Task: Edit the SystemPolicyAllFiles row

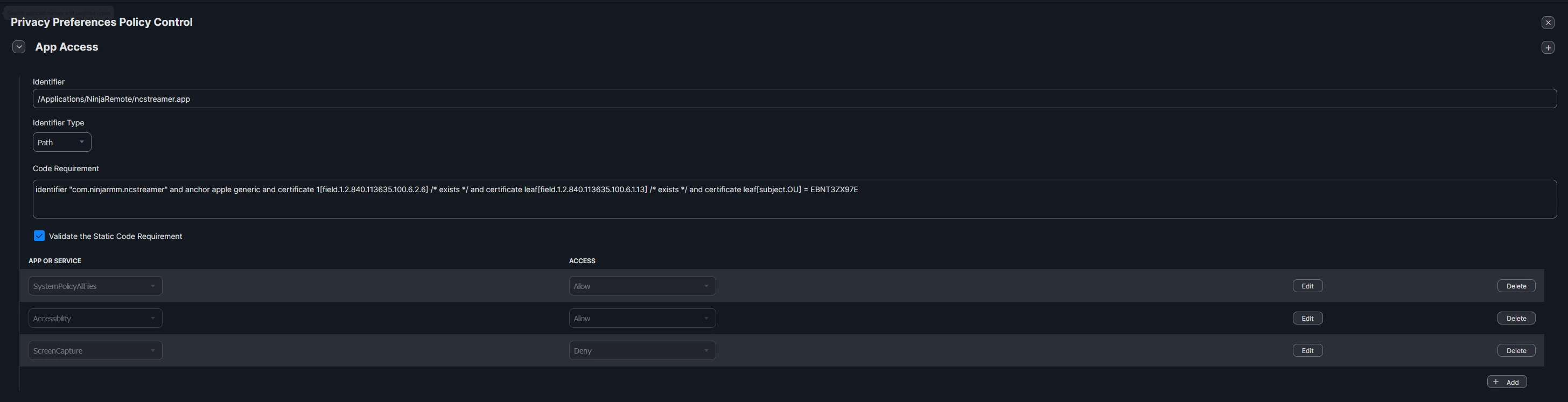Action: pos(1307,286)
